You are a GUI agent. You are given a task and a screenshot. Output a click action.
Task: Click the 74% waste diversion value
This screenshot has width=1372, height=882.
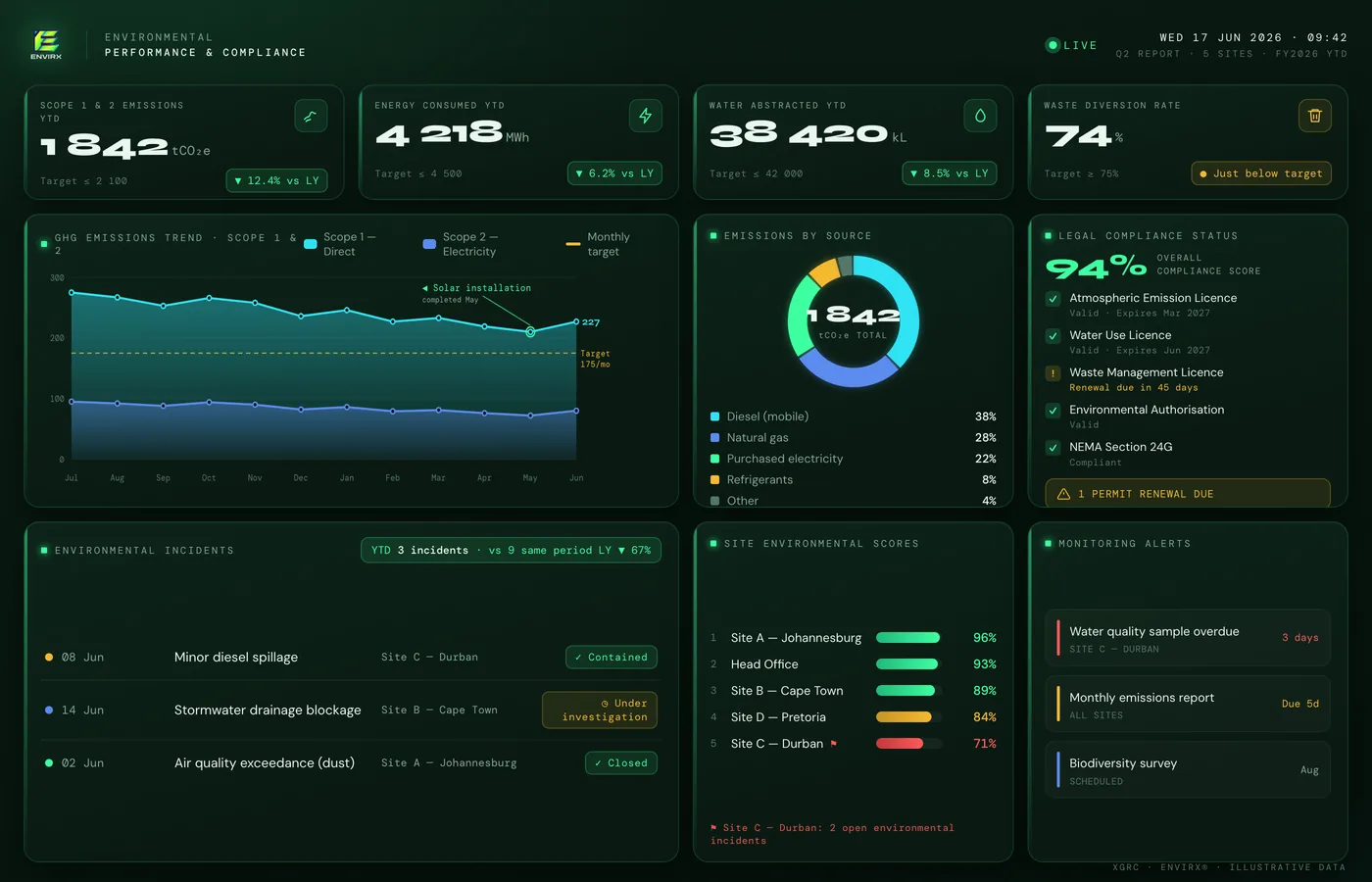[x=1083, y=135]
